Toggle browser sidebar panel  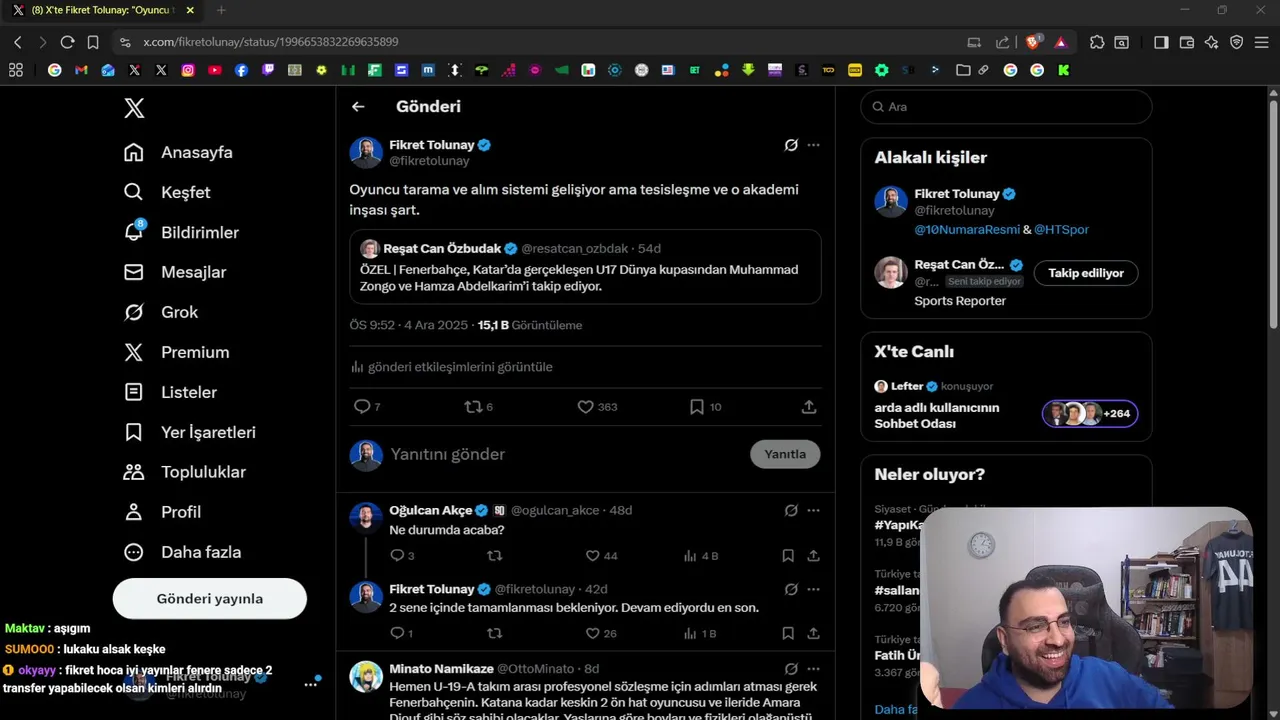tap(1161, 42)
